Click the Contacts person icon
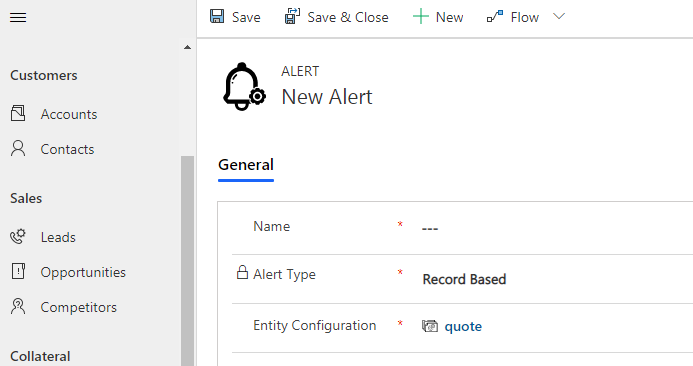 (x=18, y=149)
